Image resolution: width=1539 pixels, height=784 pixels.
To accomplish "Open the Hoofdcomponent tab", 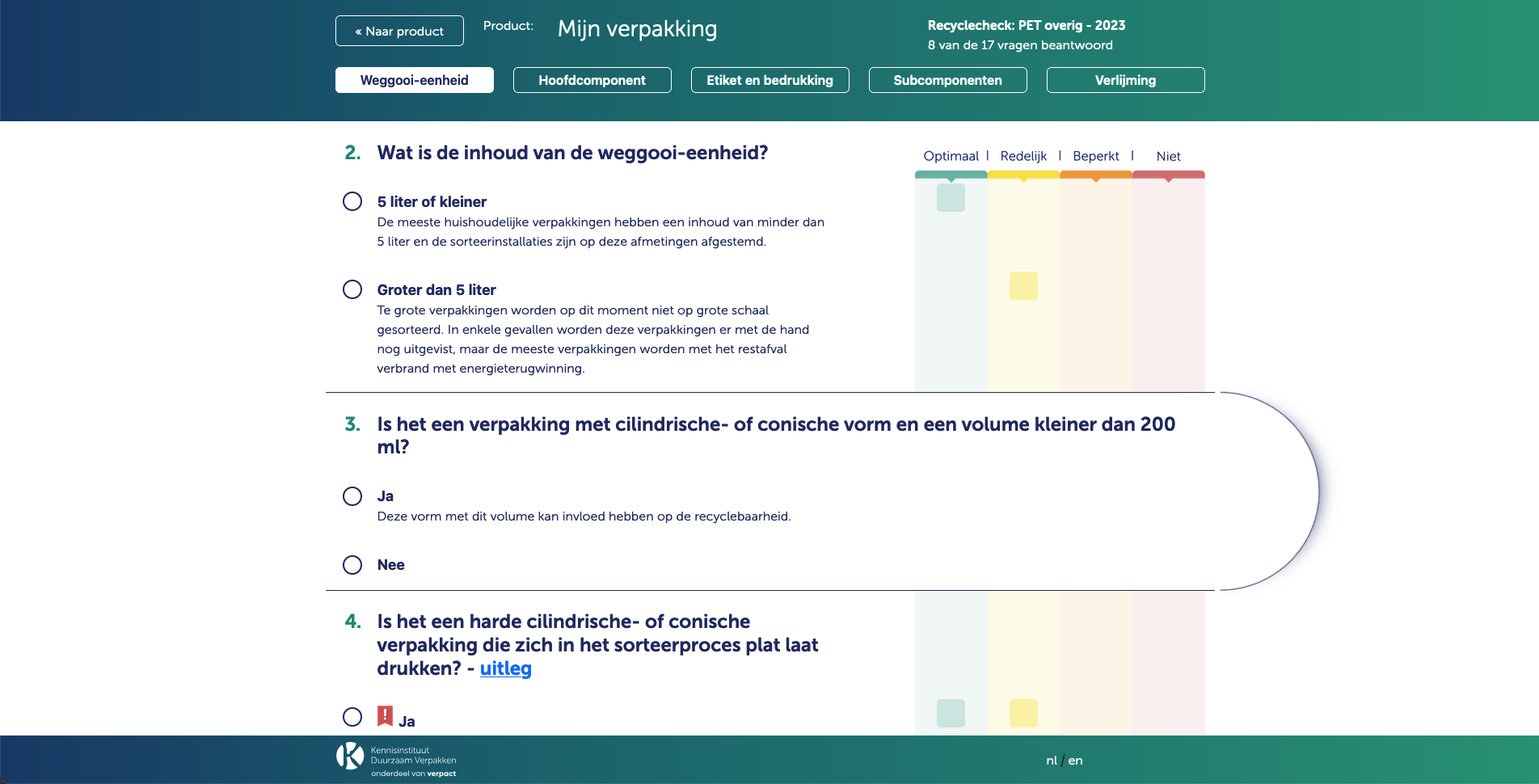I will point(592,80).
